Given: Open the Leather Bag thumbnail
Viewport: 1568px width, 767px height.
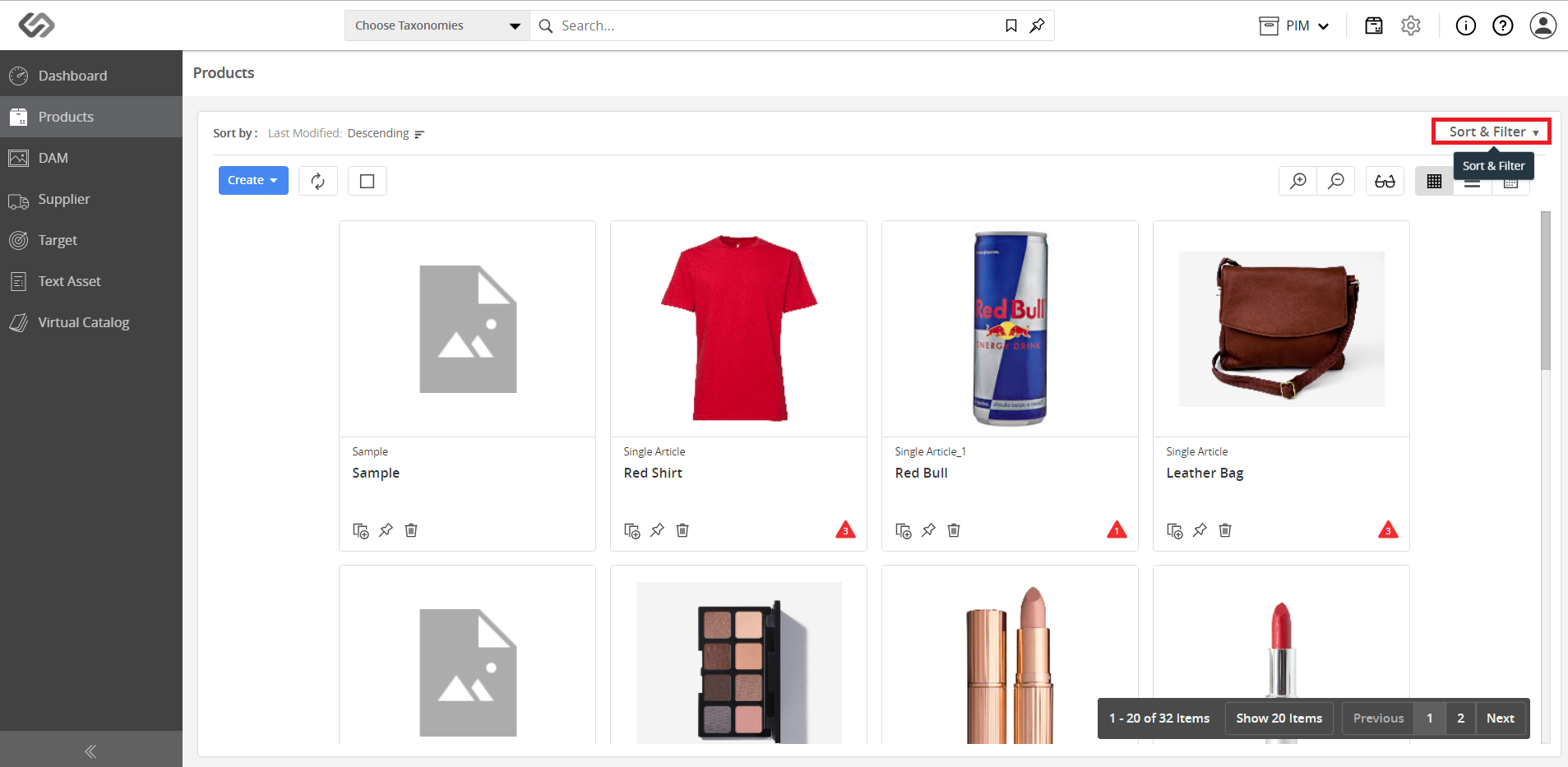Looking at the screenshot, I should click(1281, 329).
